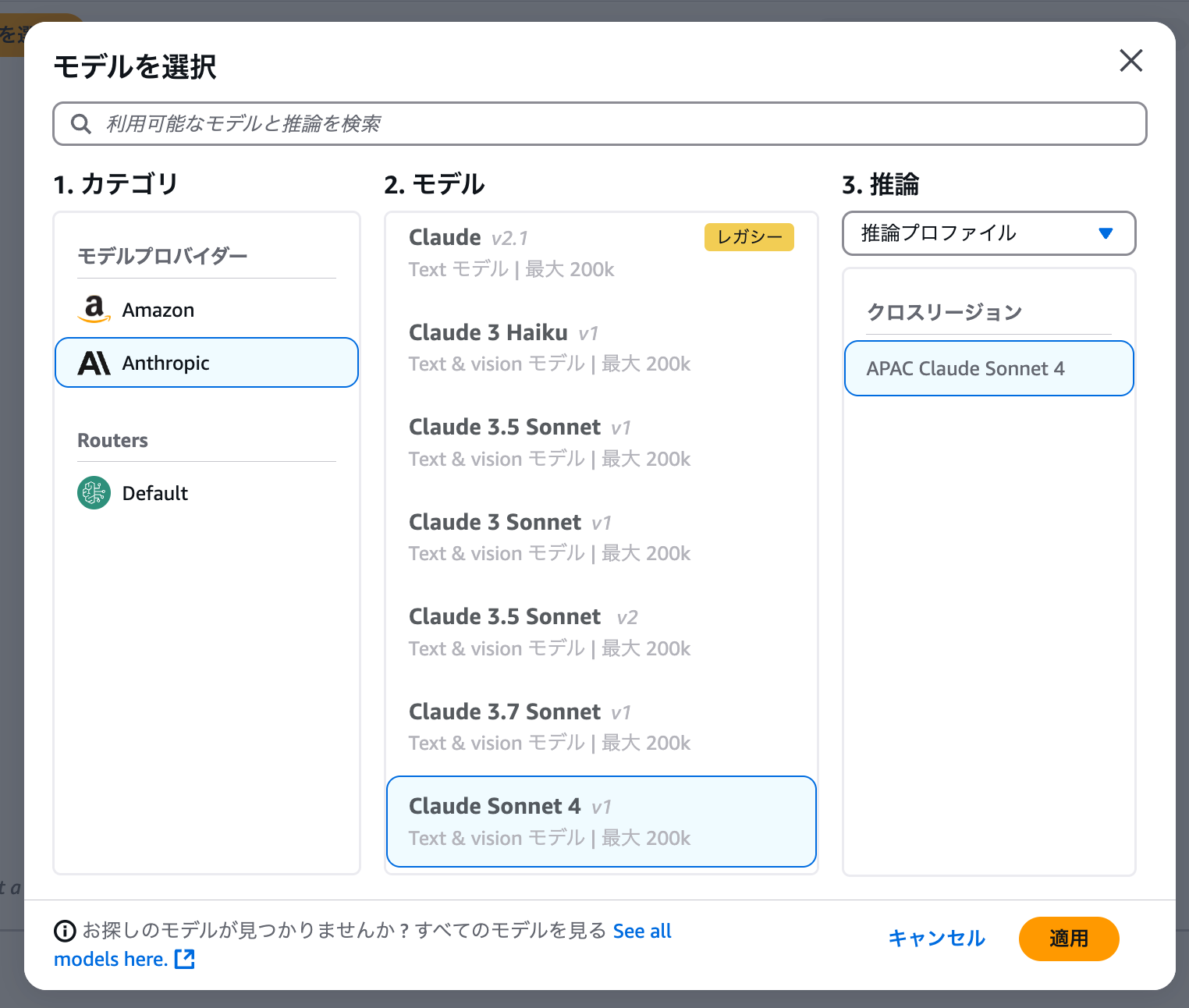Choose the Default router label
The width and height of the screenshot is (1189, 1008).
pyautogui.click(x=155, y=493)
